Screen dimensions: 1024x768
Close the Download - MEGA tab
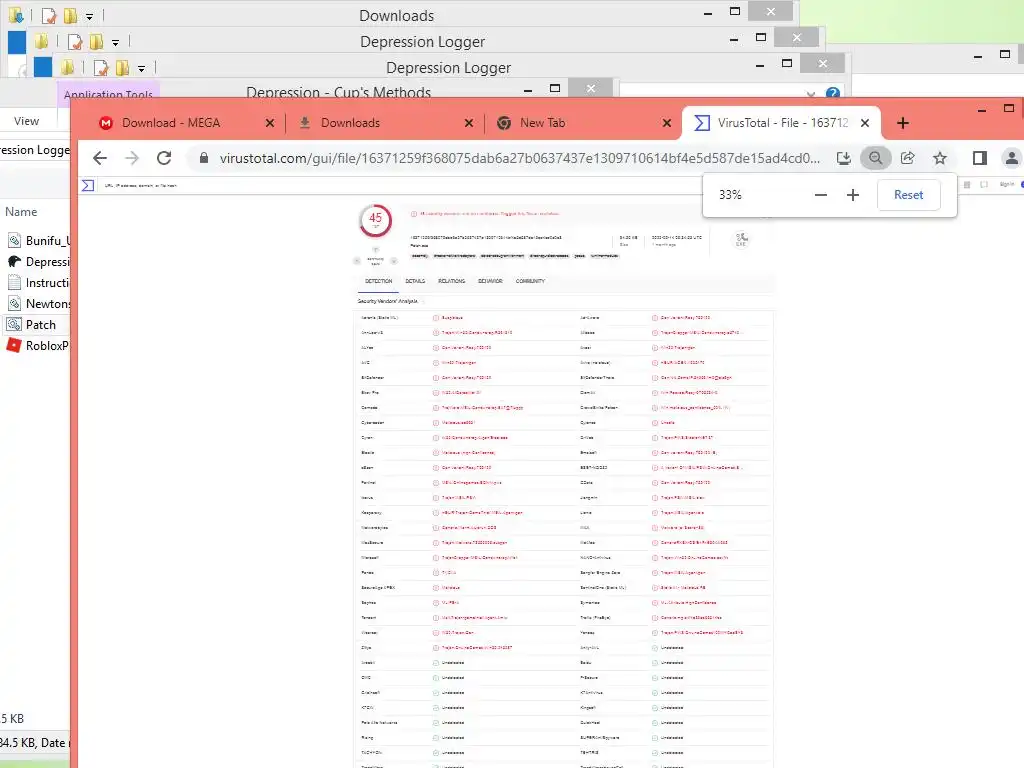click(270, 123)
